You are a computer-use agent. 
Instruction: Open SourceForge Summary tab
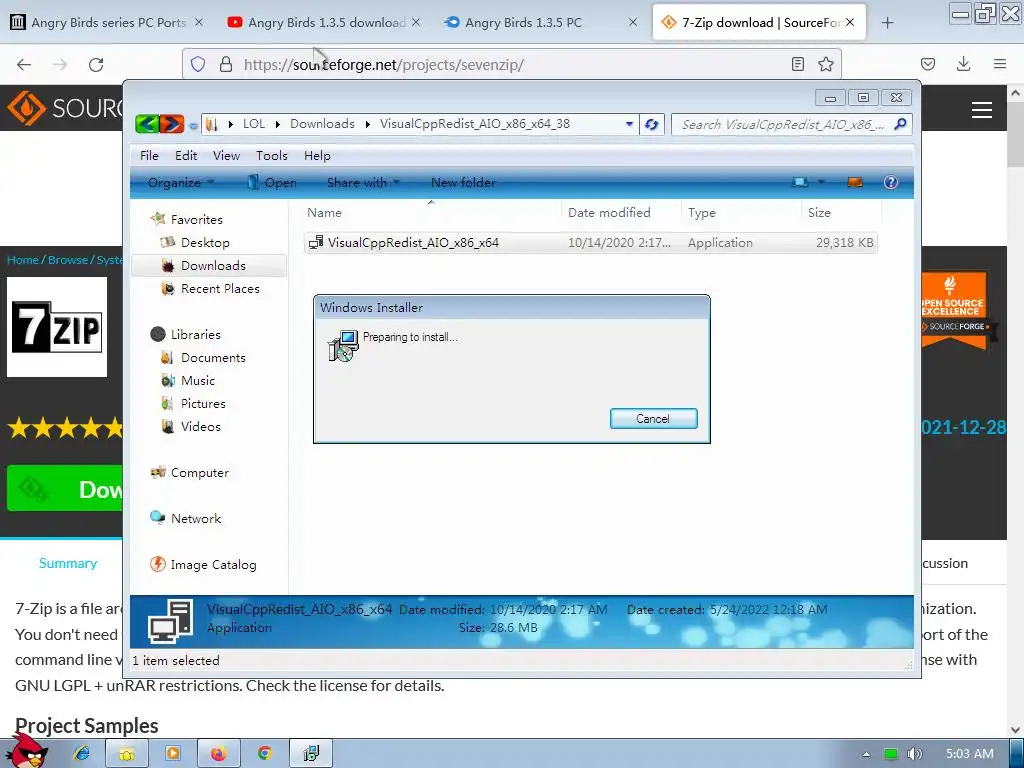(68, 563)
